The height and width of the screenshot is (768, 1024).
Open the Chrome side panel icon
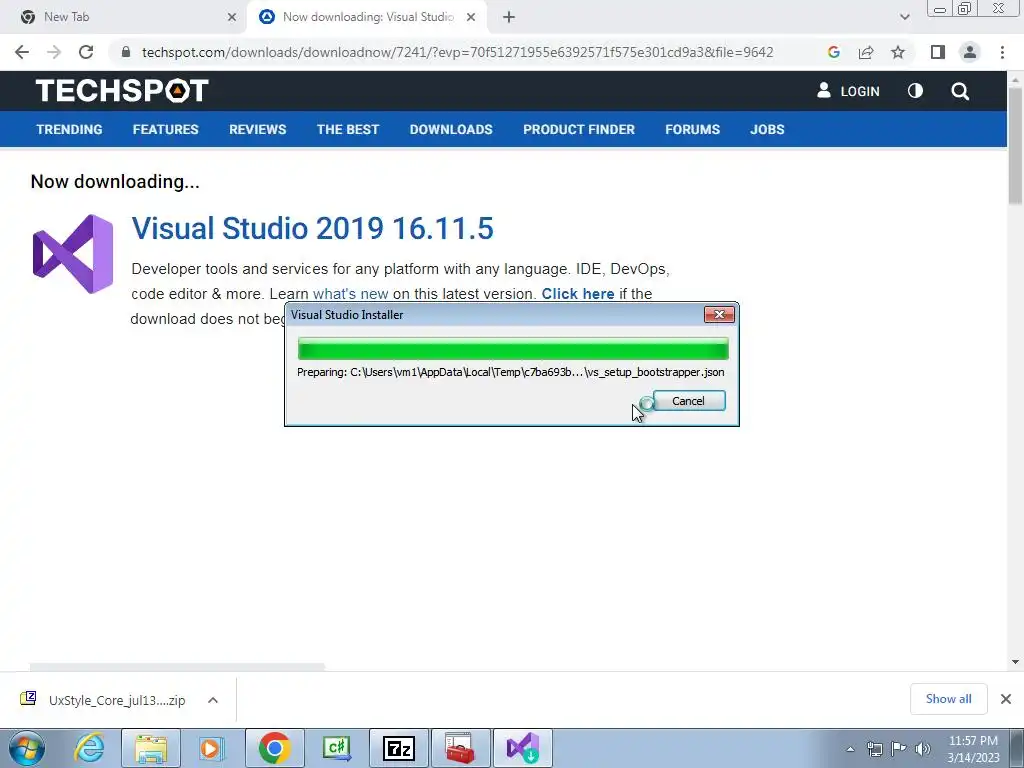tap(938, 52)
